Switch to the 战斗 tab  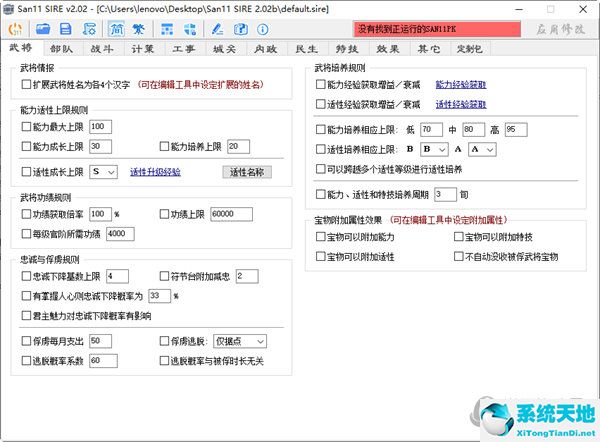click(101, 47)
